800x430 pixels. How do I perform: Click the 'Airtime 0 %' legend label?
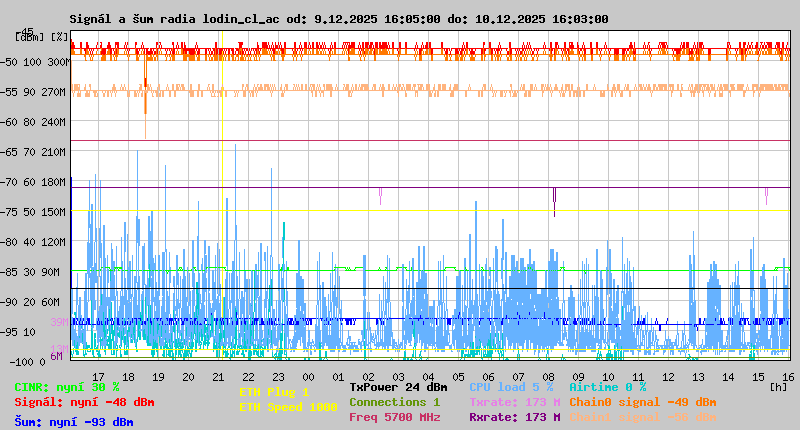608,387
